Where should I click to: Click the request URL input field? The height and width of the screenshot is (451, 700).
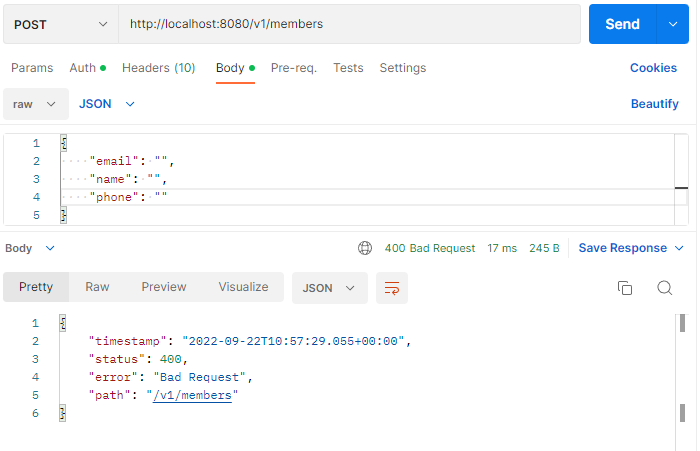click(350, 24)
